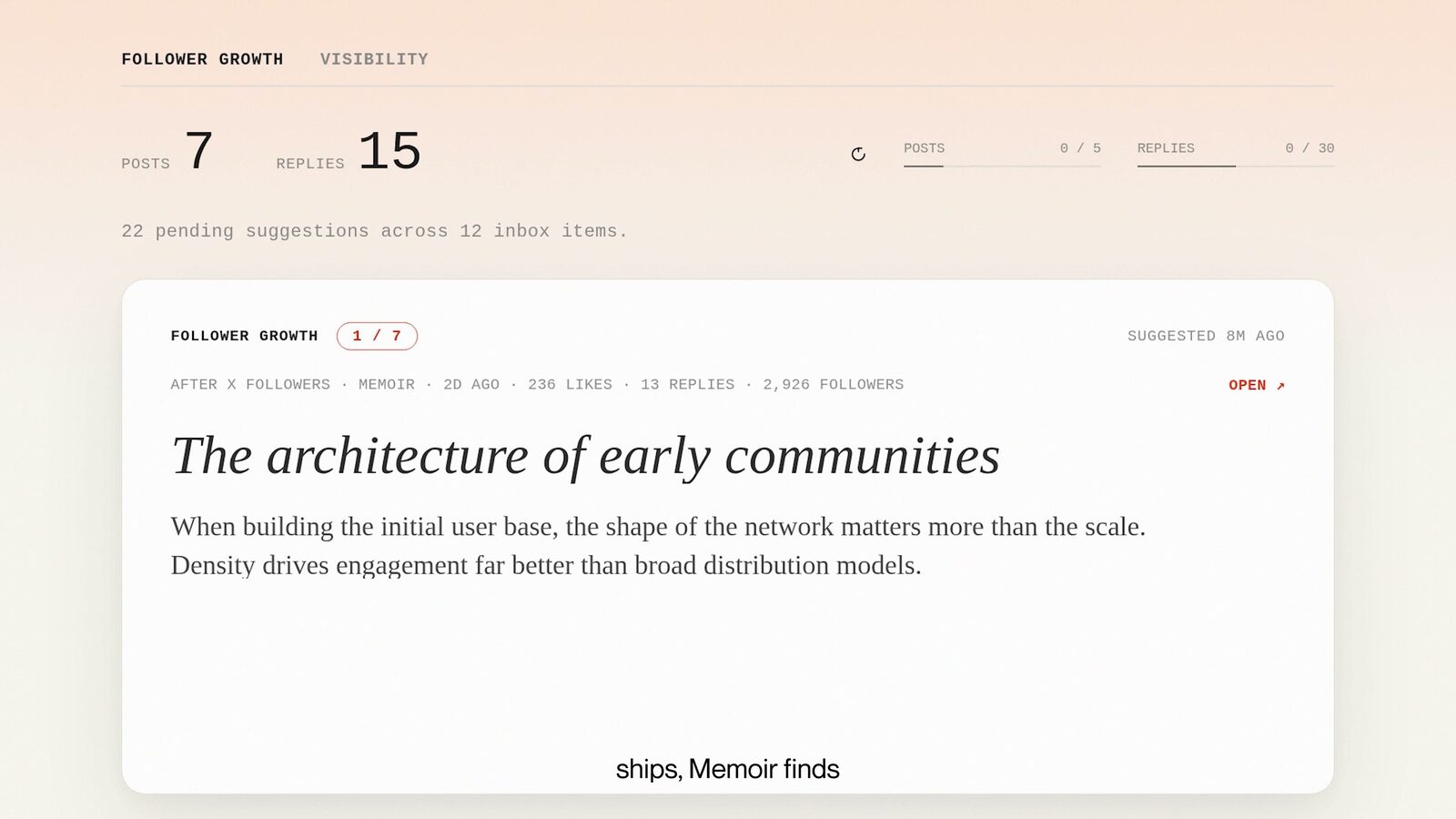Click the Replies 0 / 30 progress bar
Screen dimensions: 1456x819
1236,166
